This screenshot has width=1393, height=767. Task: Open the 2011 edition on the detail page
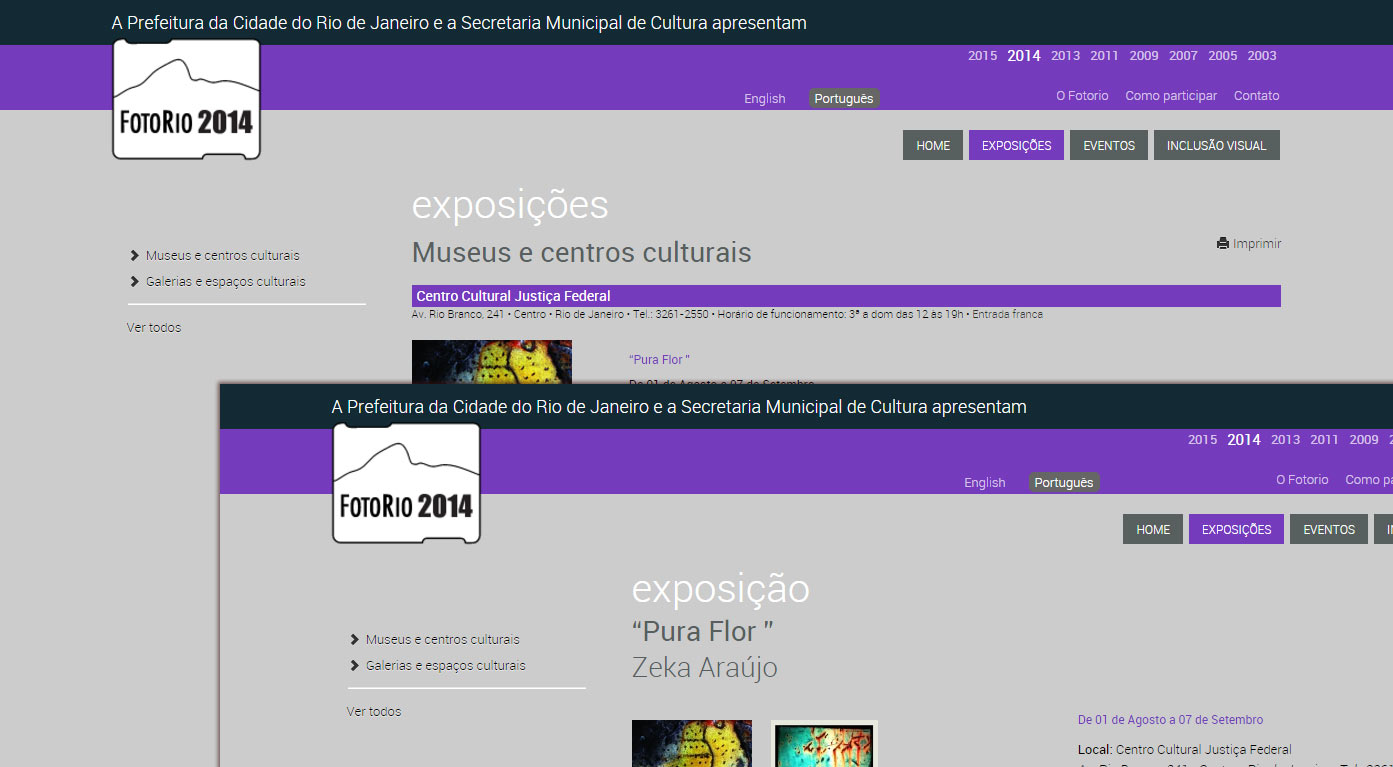tap(1324, 440)
